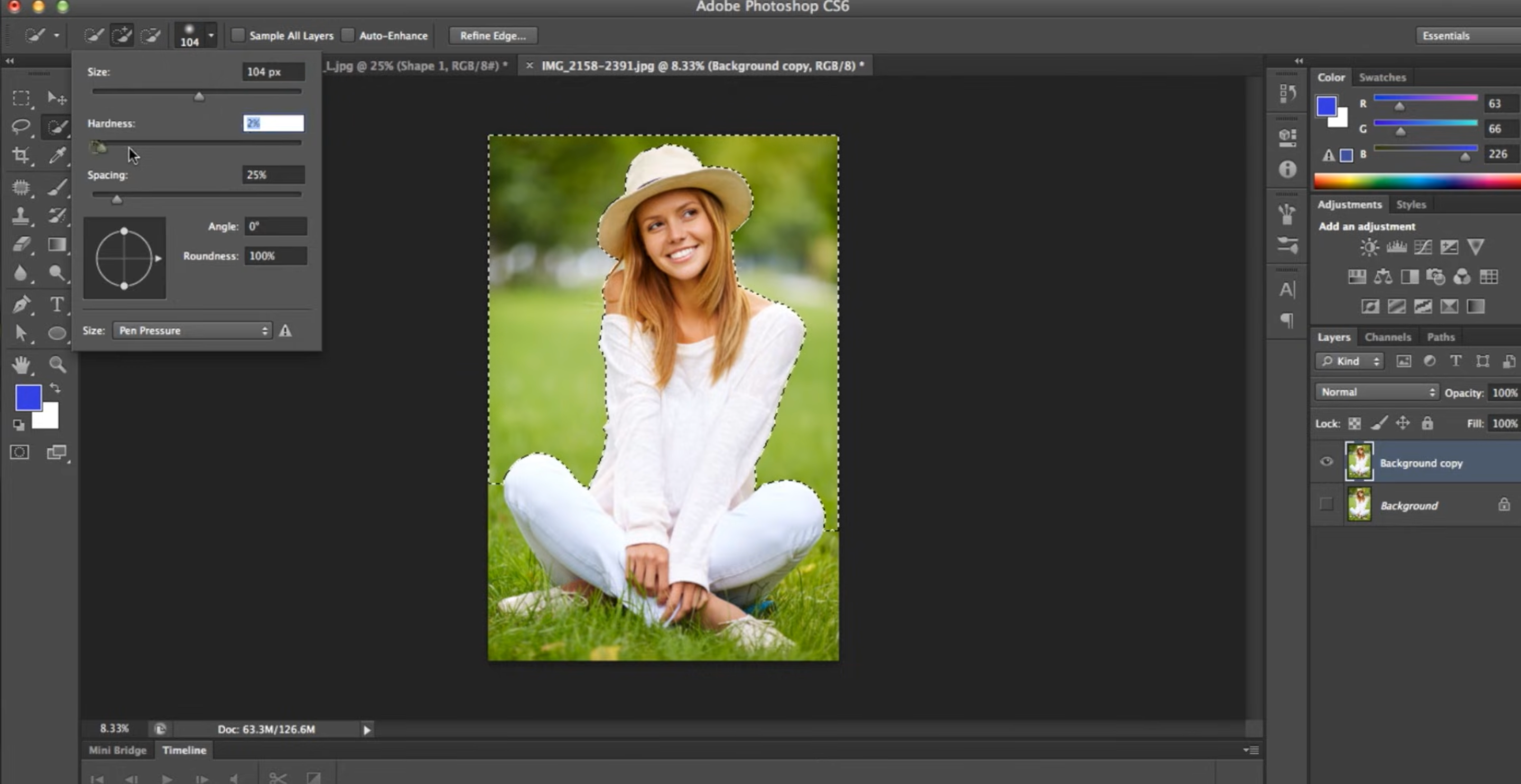Enable Auto-Enhance checkbox

click(348, 35)
